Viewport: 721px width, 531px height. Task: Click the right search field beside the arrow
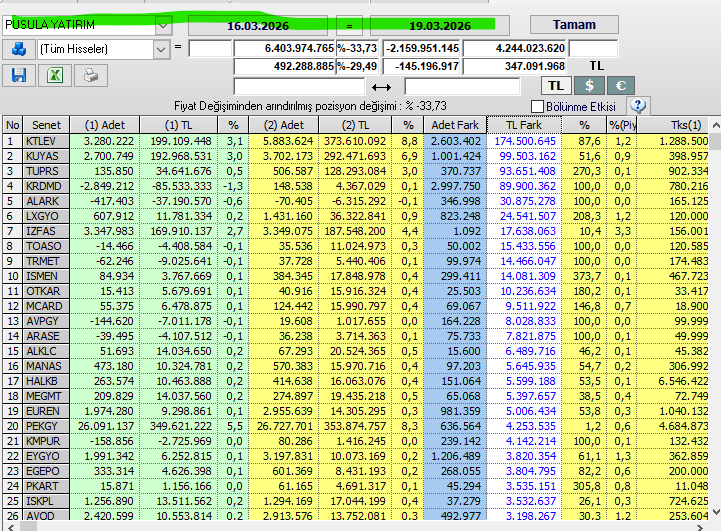[462, 86]
